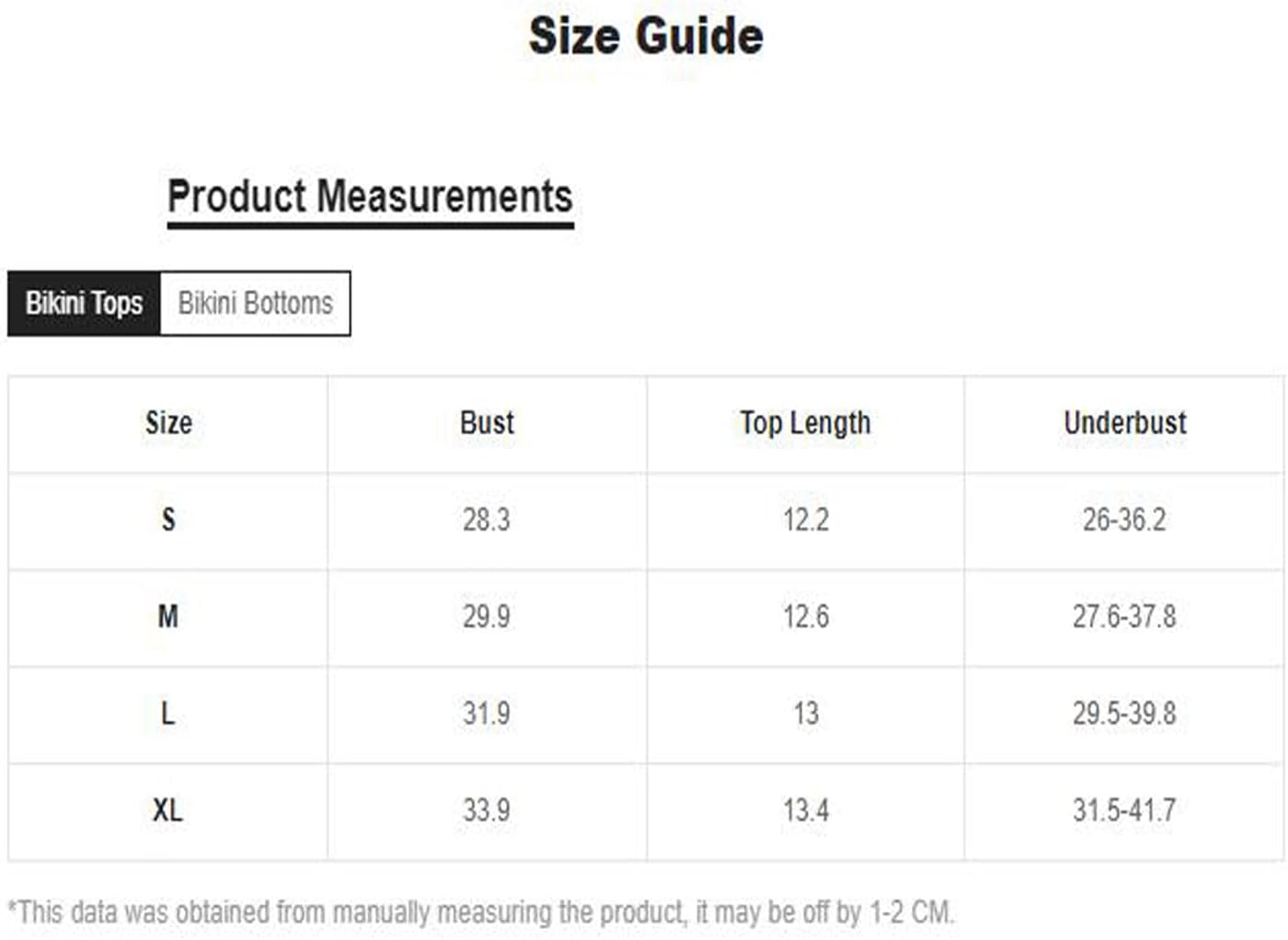The height and width of the screenshot is (940, 1288).
Task: Click the Underbust column header
Action: tap(1124, 423)
